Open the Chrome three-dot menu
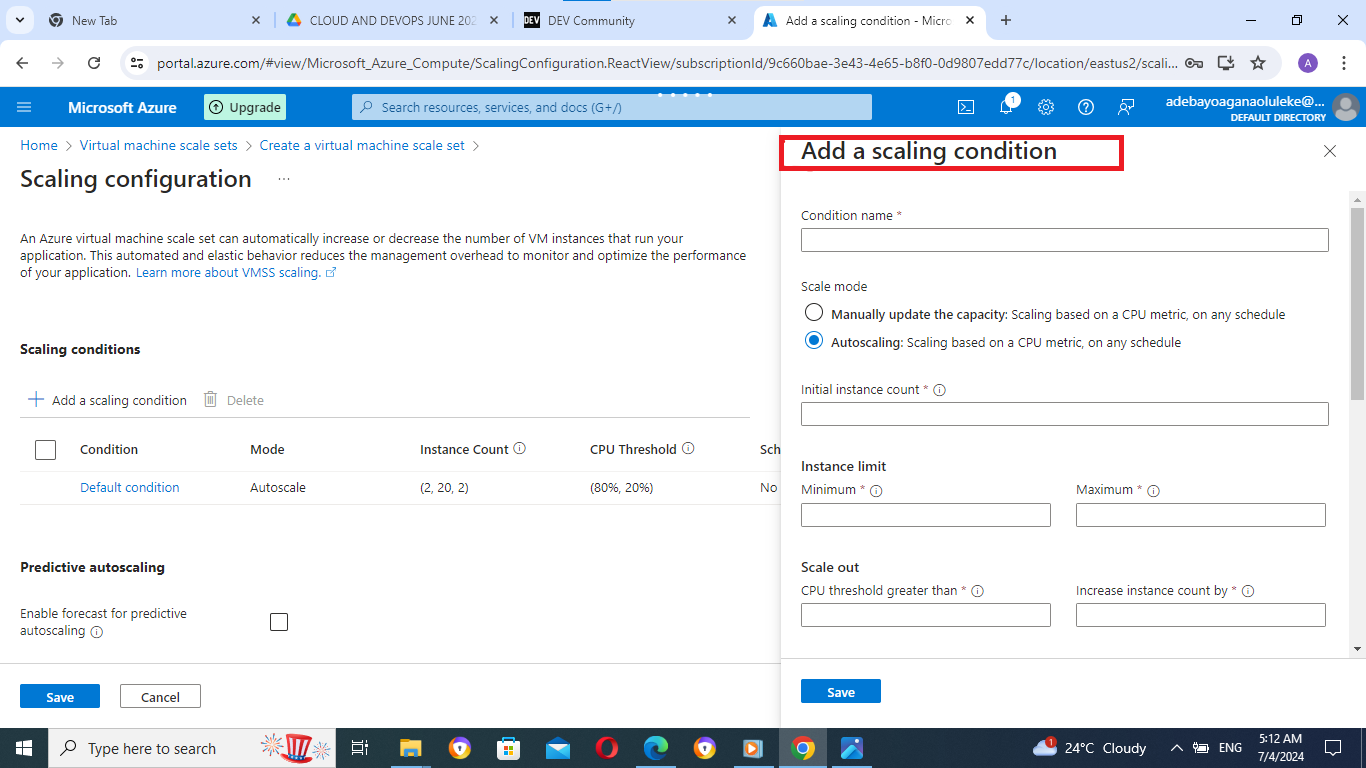 (1344, 63)
